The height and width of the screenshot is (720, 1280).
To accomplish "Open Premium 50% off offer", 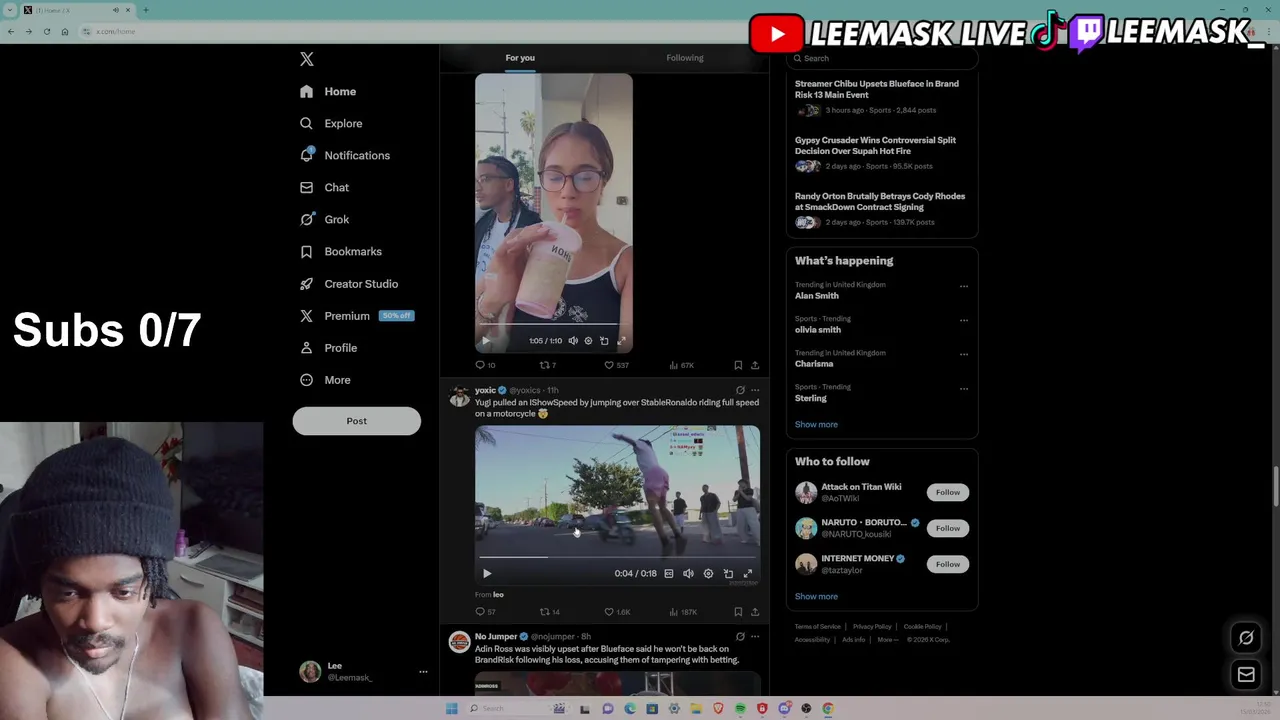I will [357, 315].
